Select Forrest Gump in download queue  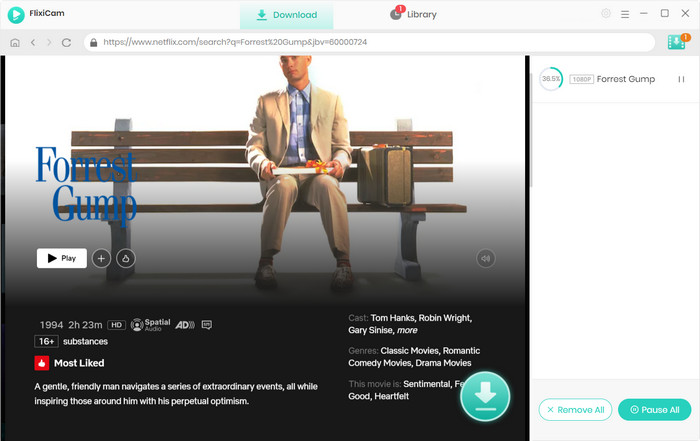click(615, 79)
